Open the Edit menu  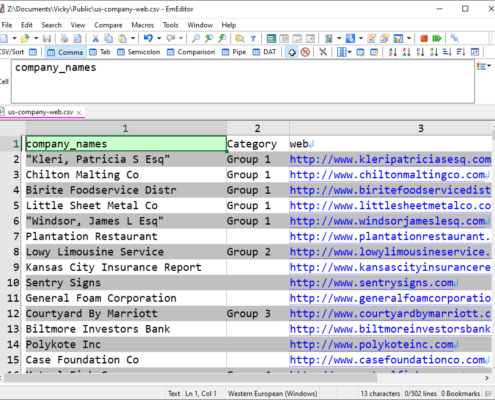[27, 25]
